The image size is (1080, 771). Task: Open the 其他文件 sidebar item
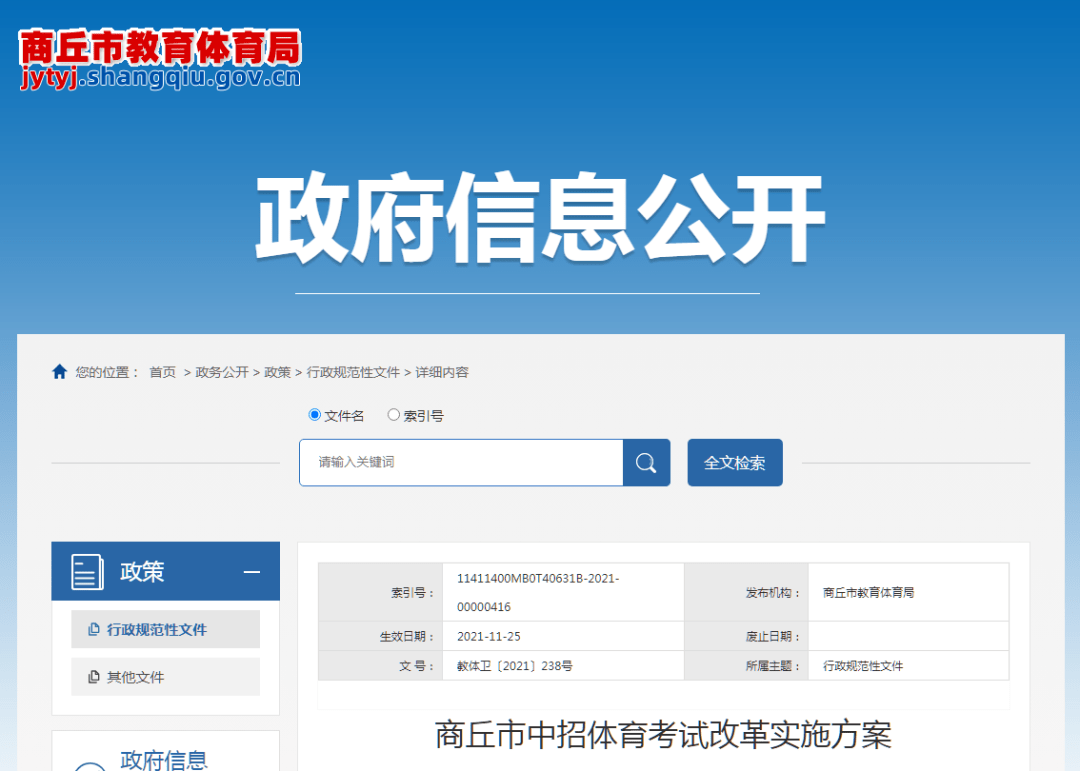pos(165,677)
